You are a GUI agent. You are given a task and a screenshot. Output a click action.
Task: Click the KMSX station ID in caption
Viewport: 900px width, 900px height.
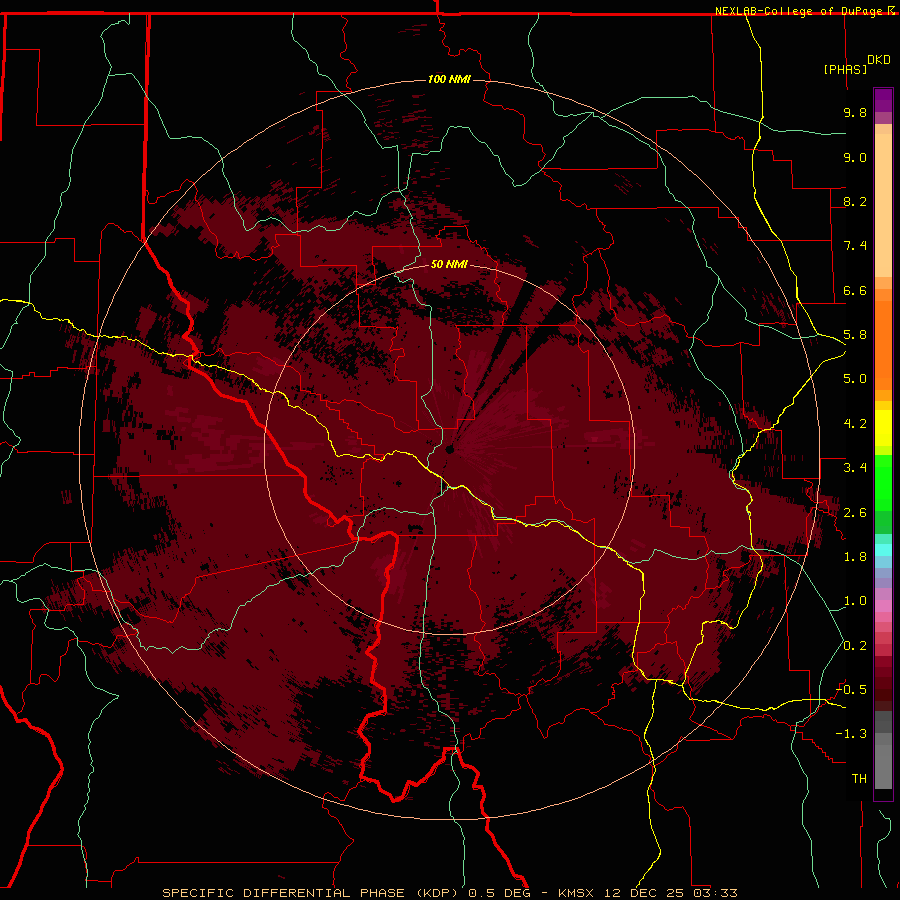point(577,893)
